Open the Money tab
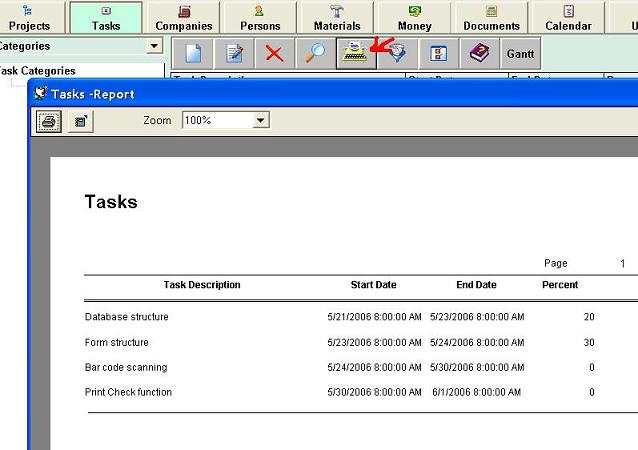The height and width of the screenshot is (450, 638). coord(414,18)
